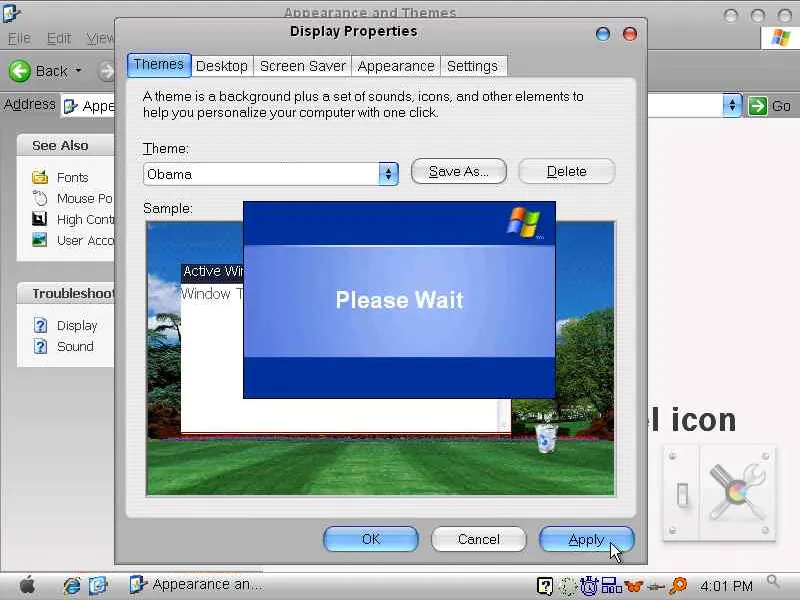This screenshot has height=600, width=800.
Task: Open the Screen Saver tab
Action: (x=303, y=66)
